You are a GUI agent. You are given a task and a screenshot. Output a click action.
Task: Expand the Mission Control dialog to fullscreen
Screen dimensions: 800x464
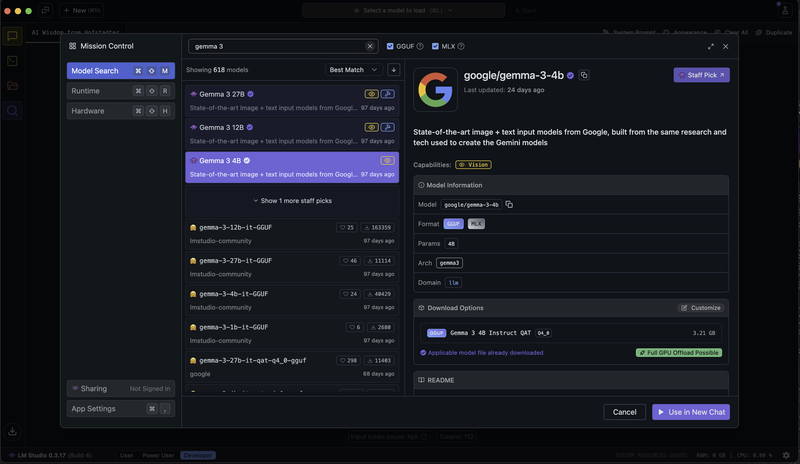click(711, 46)
